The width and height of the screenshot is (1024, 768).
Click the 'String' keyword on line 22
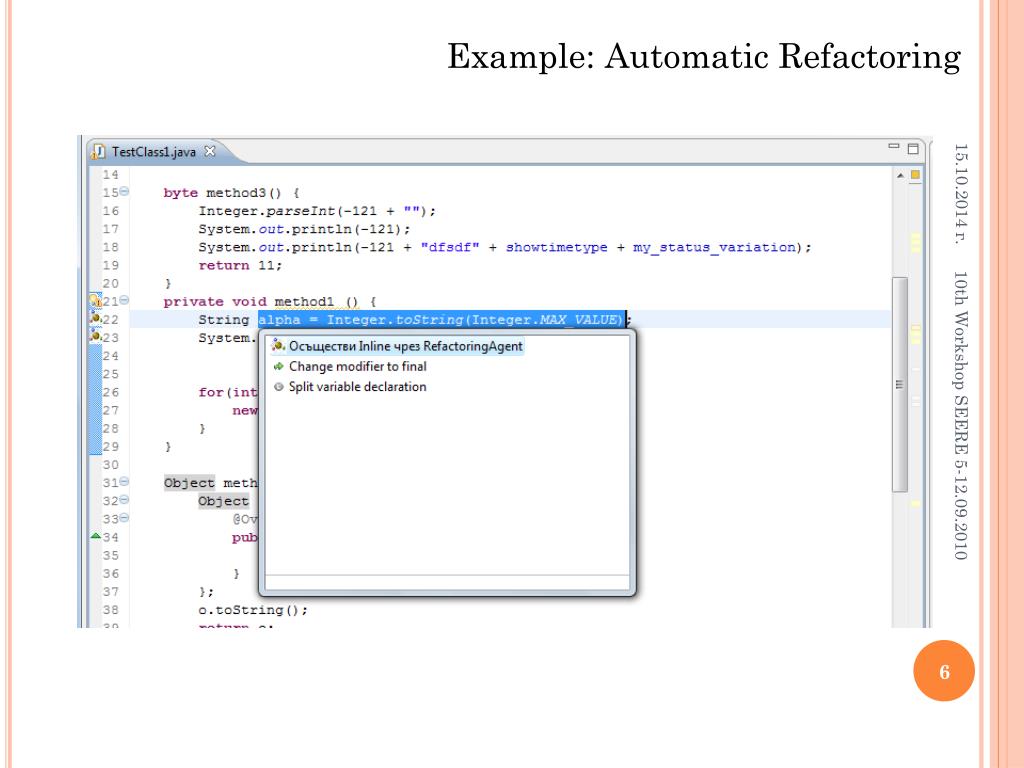tap(224, 320)
